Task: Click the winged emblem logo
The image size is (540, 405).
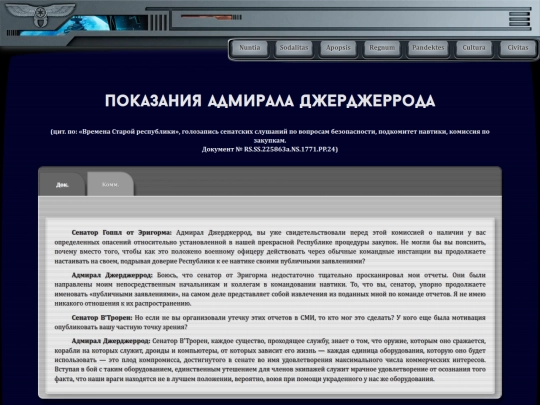Action: tap(40, 15)
